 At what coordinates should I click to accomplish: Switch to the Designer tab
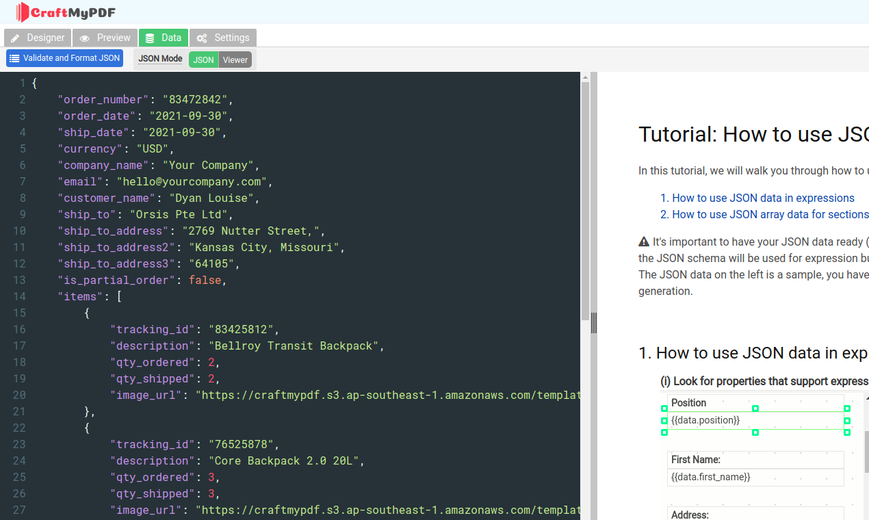(x=37, y=38)
